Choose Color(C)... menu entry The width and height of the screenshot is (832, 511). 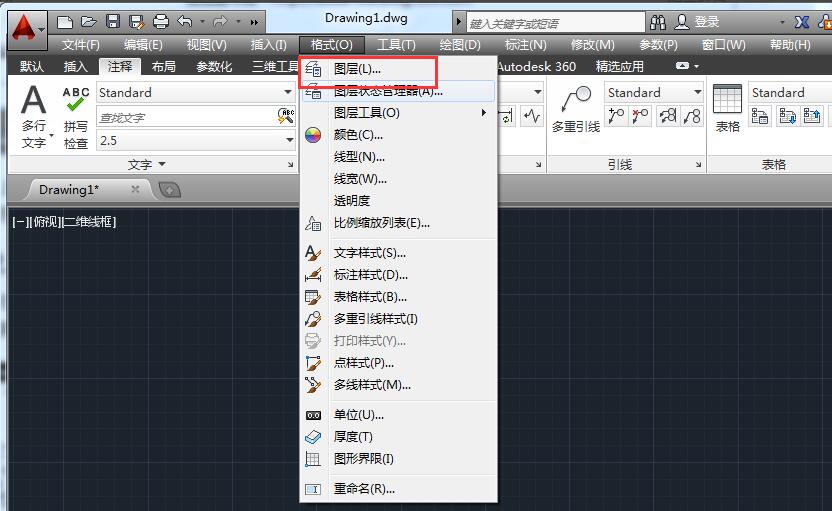398,135
